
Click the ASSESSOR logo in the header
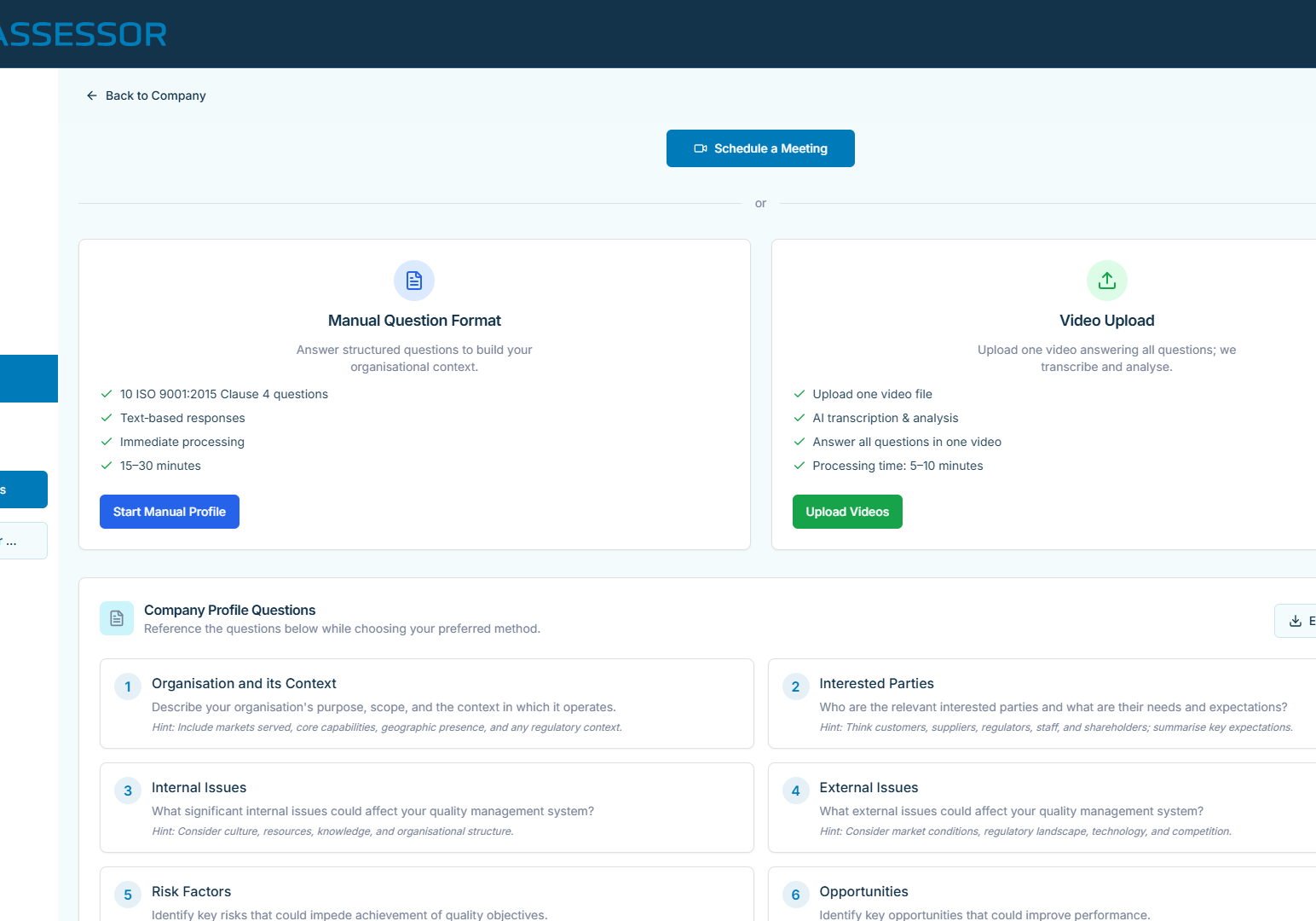[x=84, y=34]
